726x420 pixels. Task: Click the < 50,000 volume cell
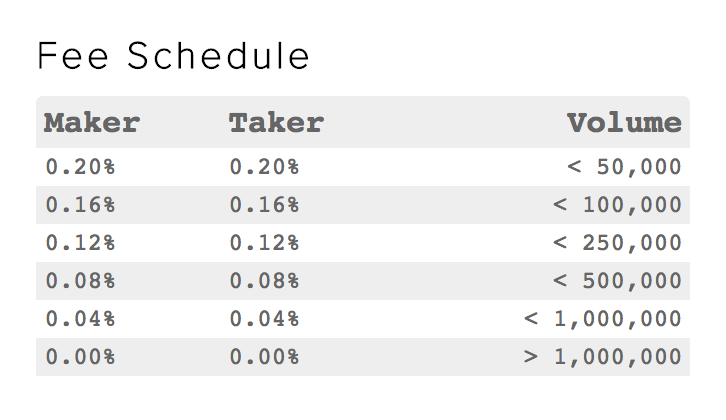click(x=624, y=167)
